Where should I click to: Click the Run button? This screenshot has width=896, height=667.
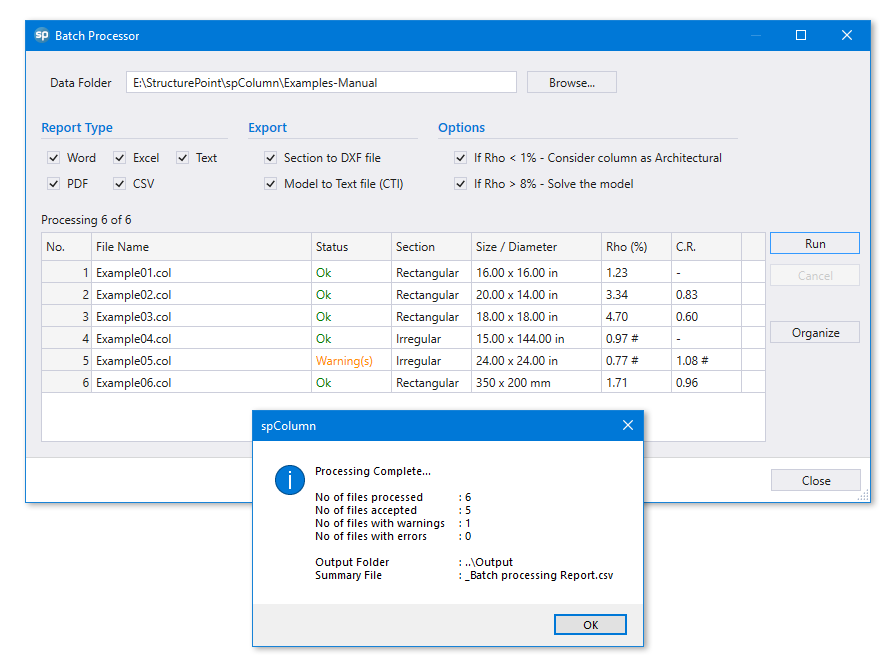coord(815,244)
